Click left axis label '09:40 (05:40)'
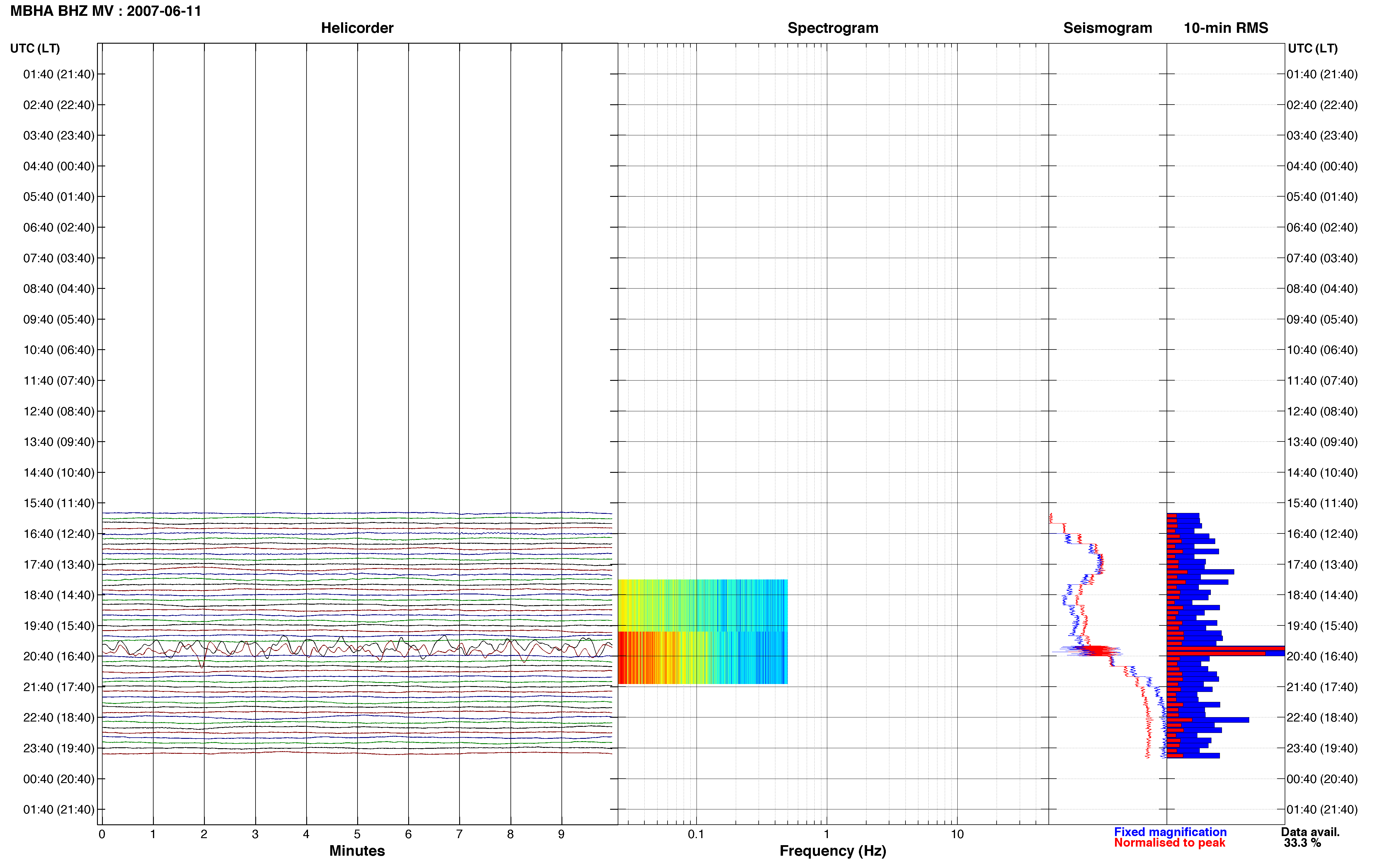The height and width of the screenshot is (868, 1389). (x=59, y=319)
